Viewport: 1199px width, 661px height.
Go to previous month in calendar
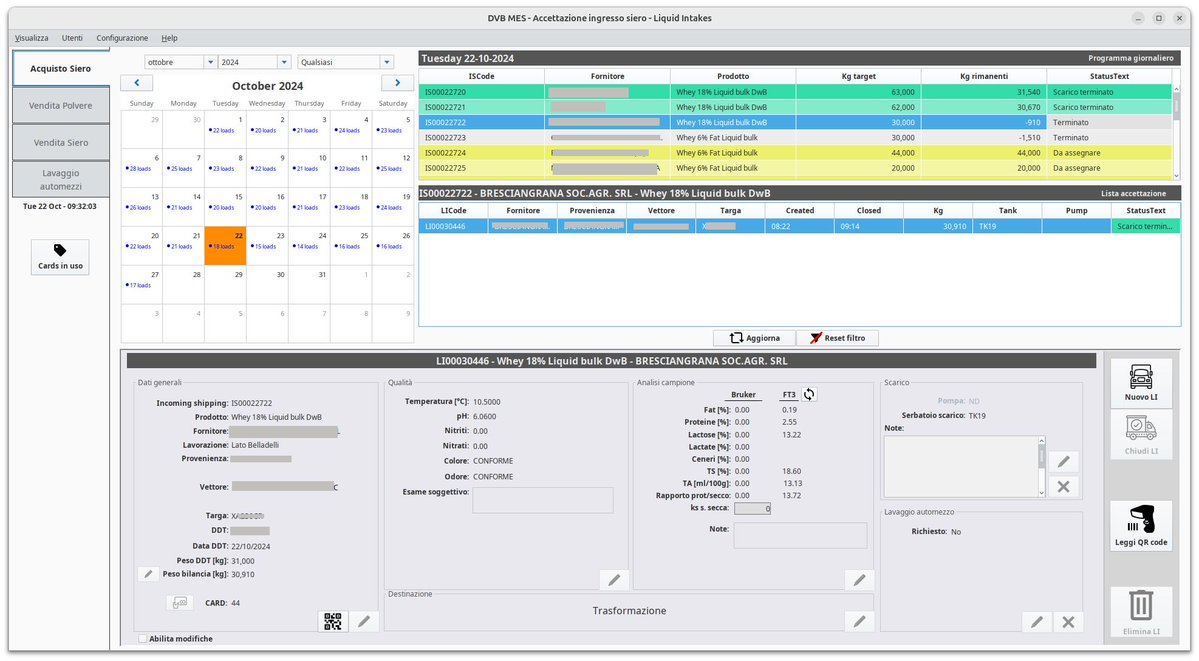coord(137,83)
